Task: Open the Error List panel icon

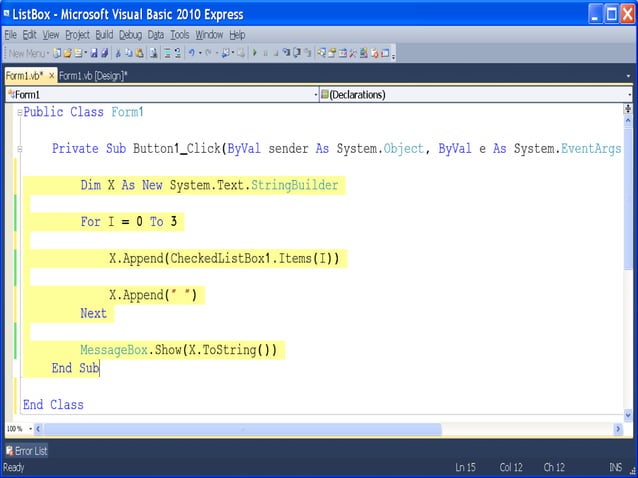Action: pos(9,451)
